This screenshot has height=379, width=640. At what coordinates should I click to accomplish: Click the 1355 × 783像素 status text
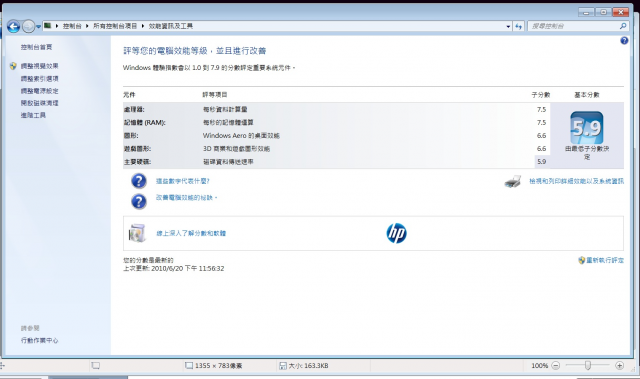(218, 366)
